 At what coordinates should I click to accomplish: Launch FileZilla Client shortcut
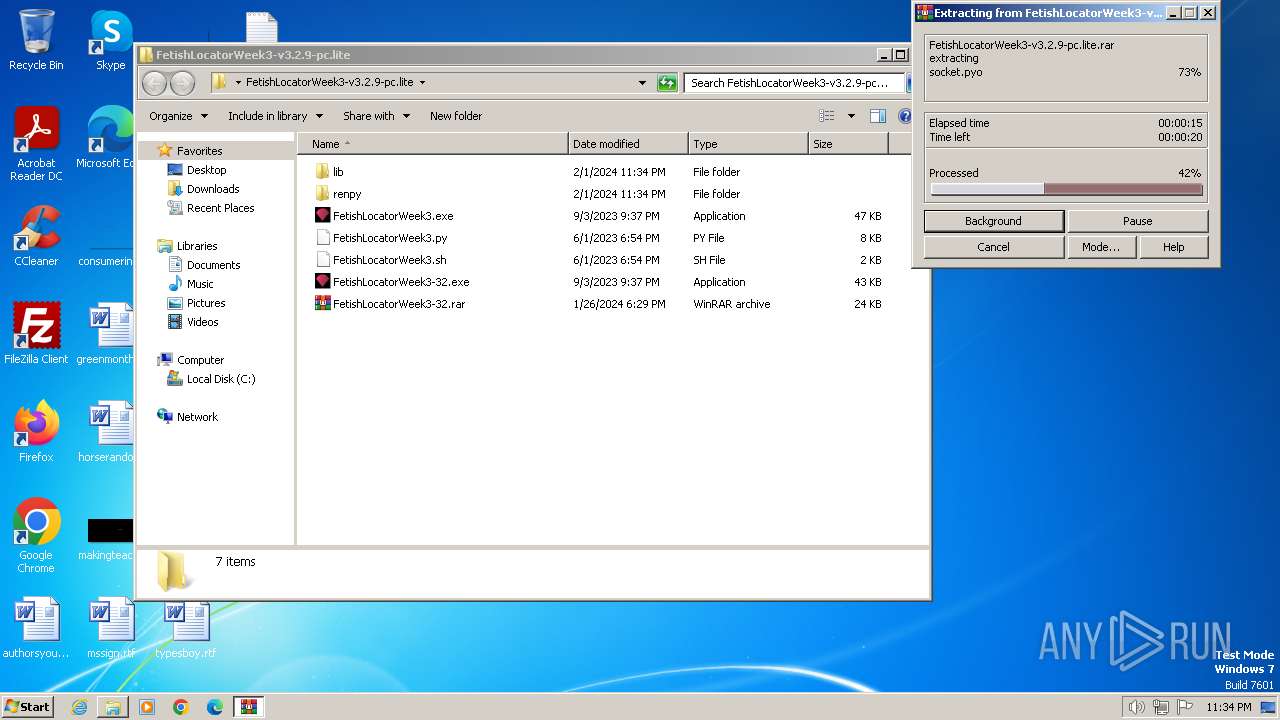[x=36, y=334]
